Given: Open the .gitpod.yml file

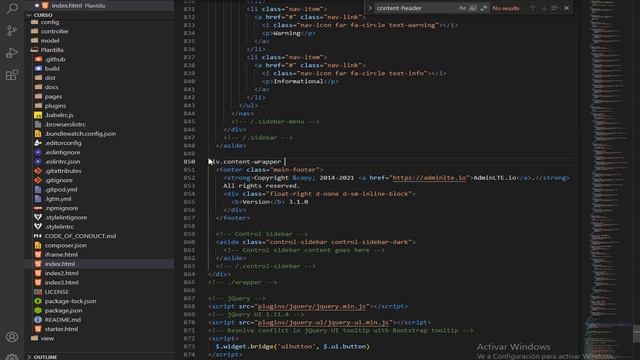Looking at the screenshot, I should pyautogui.click(x=60, y=189).
